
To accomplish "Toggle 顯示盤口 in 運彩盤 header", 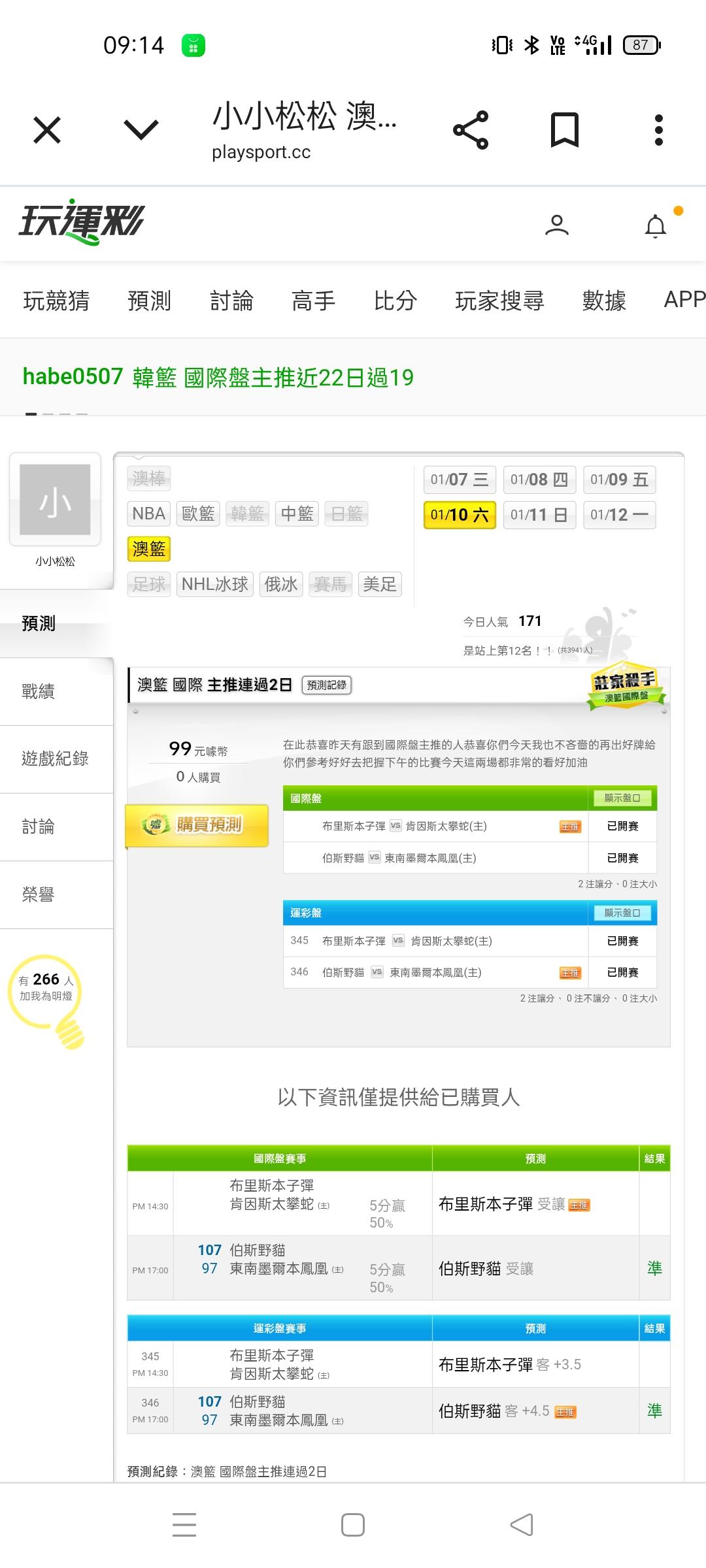I will click(622, 913).
